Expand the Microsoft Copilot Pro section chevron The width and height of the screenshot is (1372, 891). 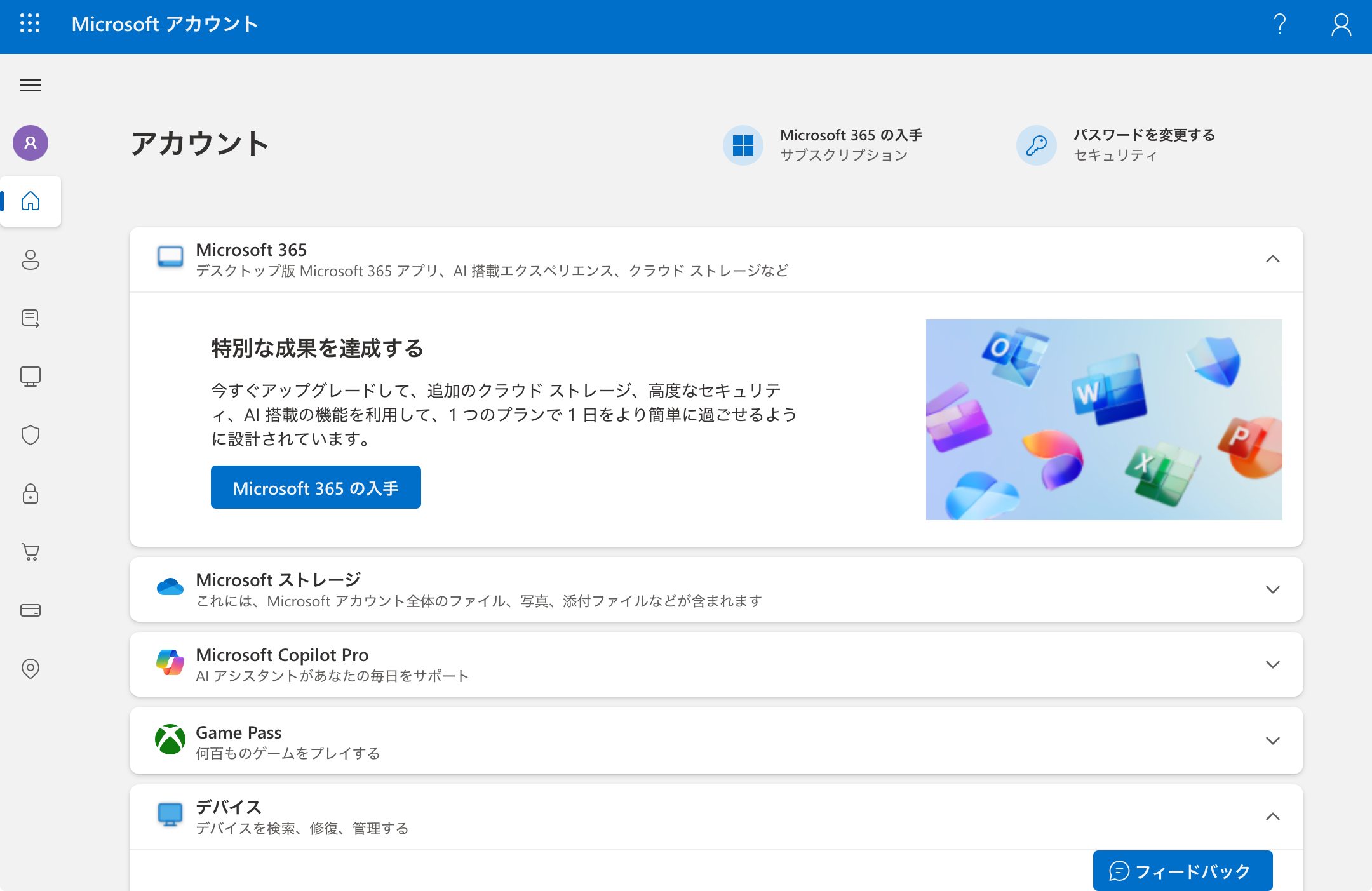click(1273, 664)
